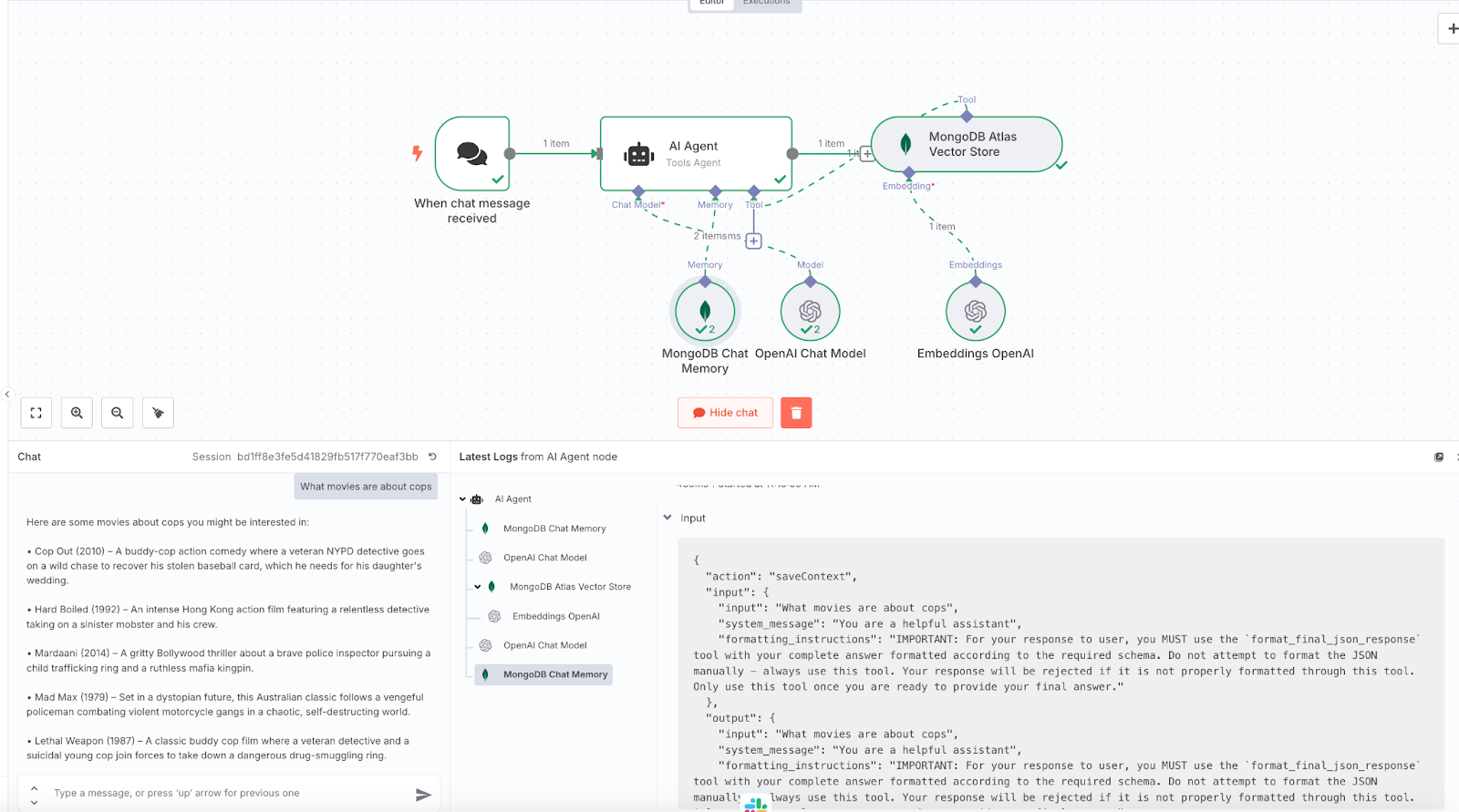Select the Embeddings OpenAI node
The width and height of the screenshot is (1459, 812).
click(975, 312)
